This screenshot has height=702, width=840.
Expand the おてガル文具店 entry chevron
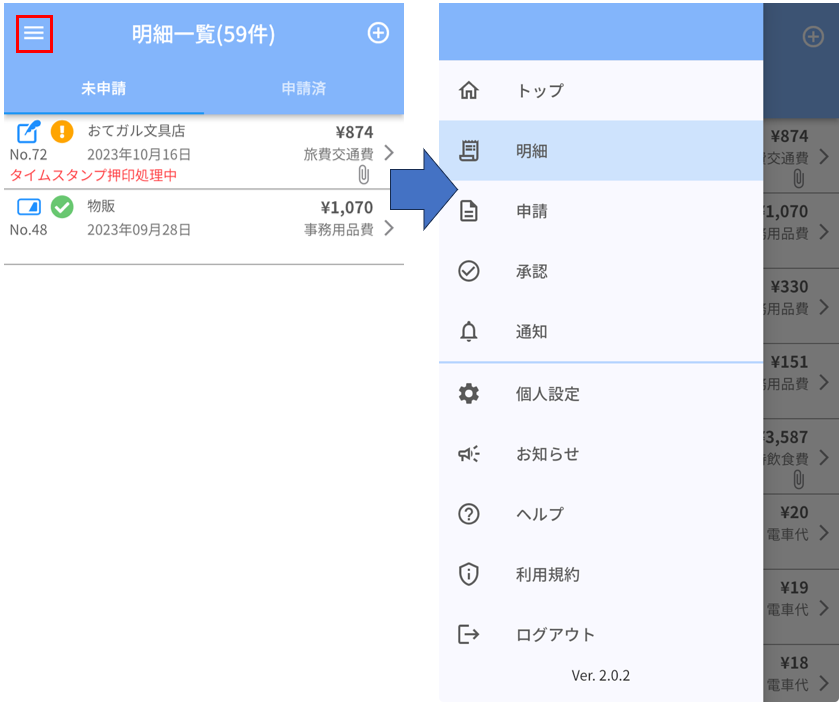click(389, 153)
